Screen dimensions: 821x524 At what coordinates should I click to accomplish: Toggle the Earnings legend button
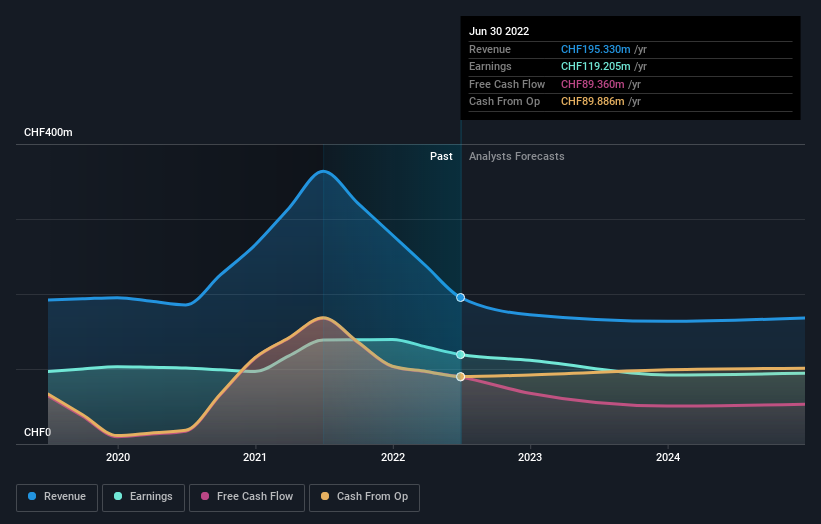tap(143, 497)
